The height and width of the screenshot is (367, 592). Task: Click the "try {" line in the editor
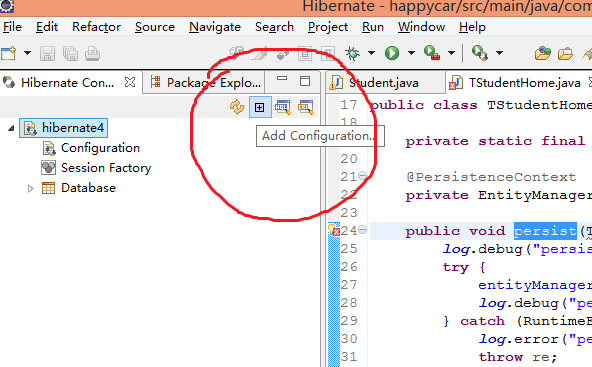464,267
